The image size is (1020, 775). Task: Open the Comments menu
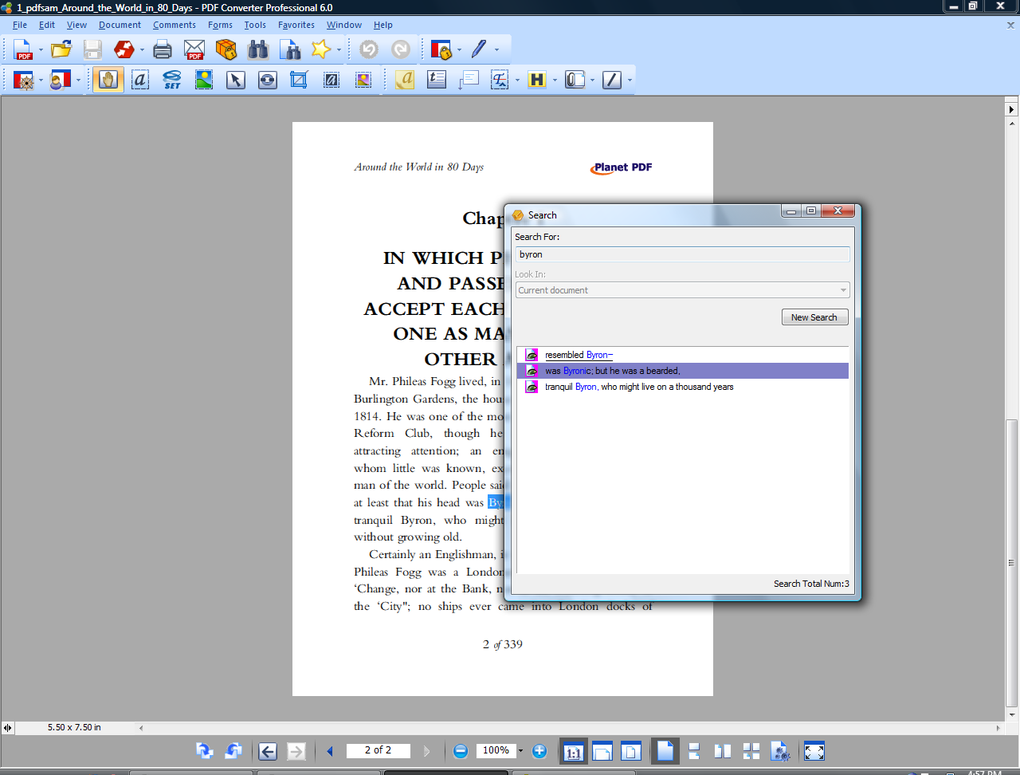click(x=174, y=25)
